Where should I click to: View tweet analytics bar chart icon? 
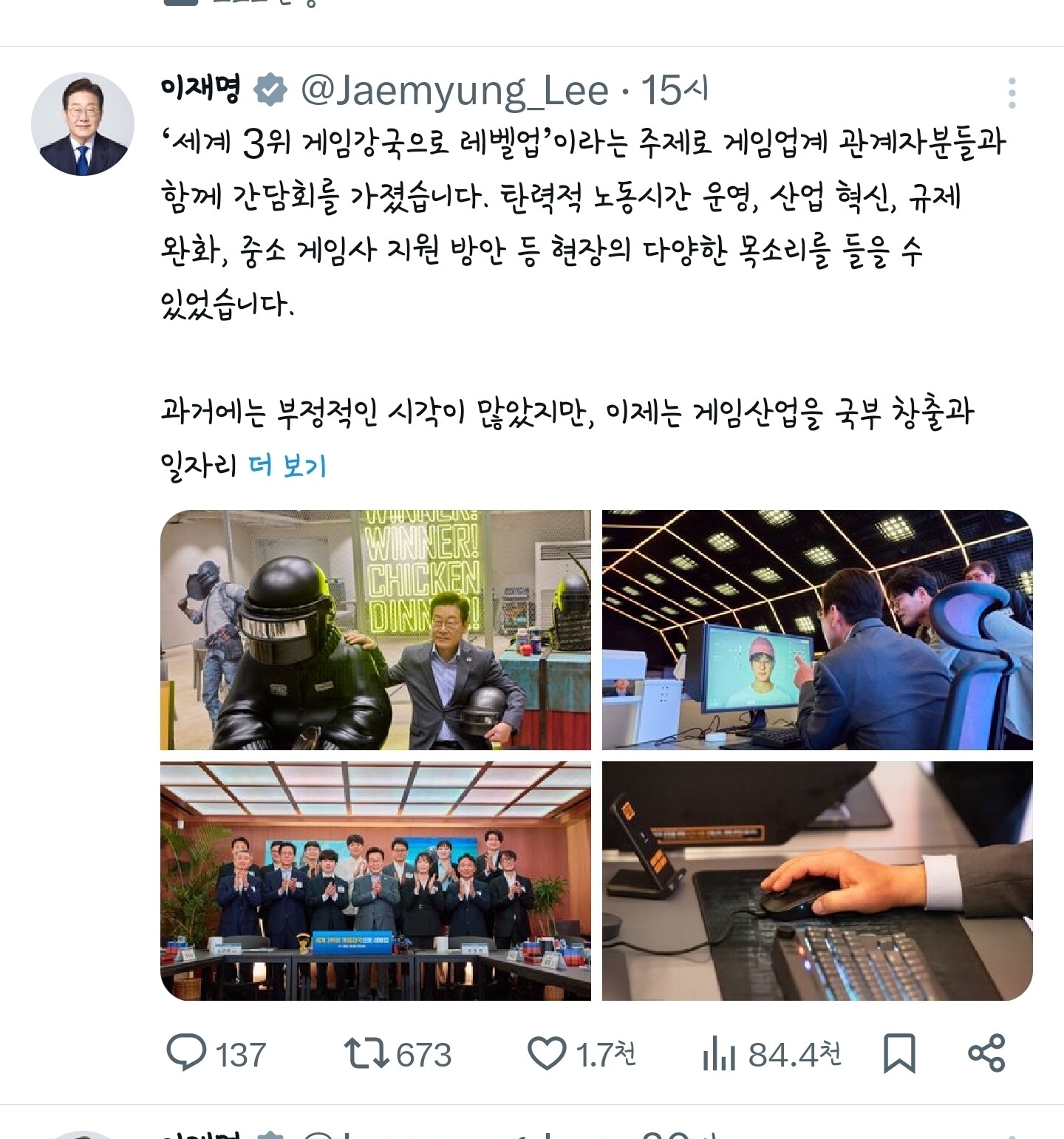(x=719, y=1053)
